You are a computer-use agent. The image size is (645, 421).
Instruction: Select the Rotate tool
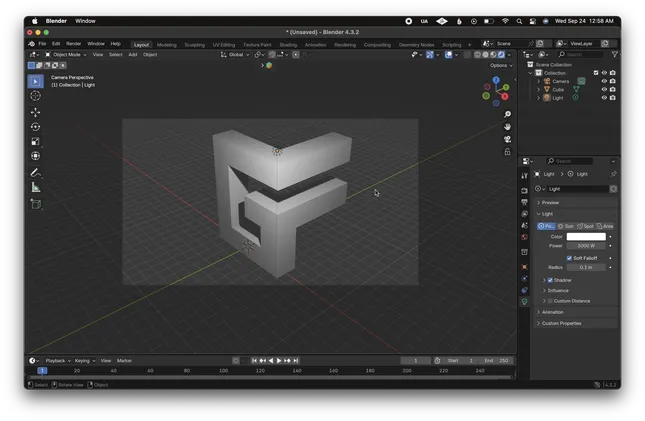pos(35,127)
